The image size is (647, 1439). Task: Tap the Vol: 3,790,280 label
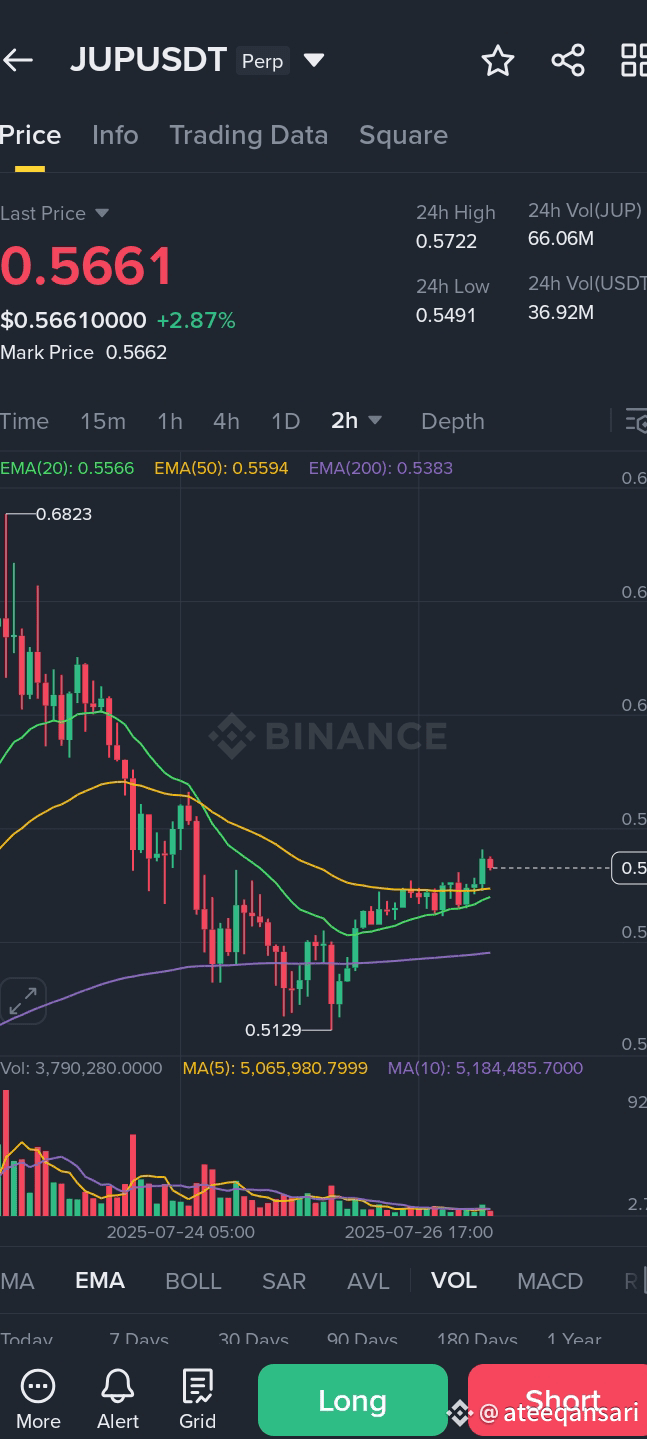pos(81,1068)
